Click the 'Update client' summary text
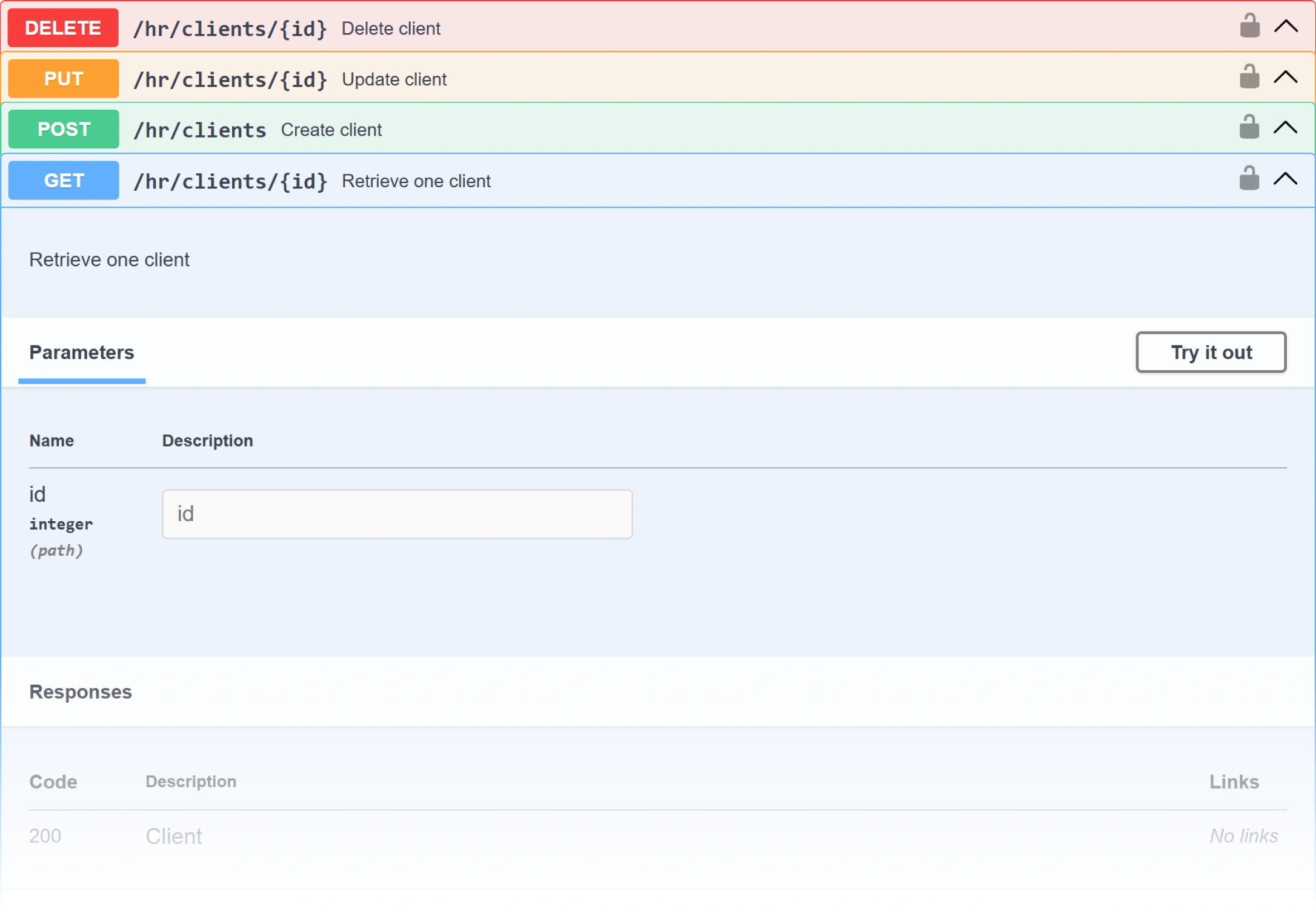 394,79
